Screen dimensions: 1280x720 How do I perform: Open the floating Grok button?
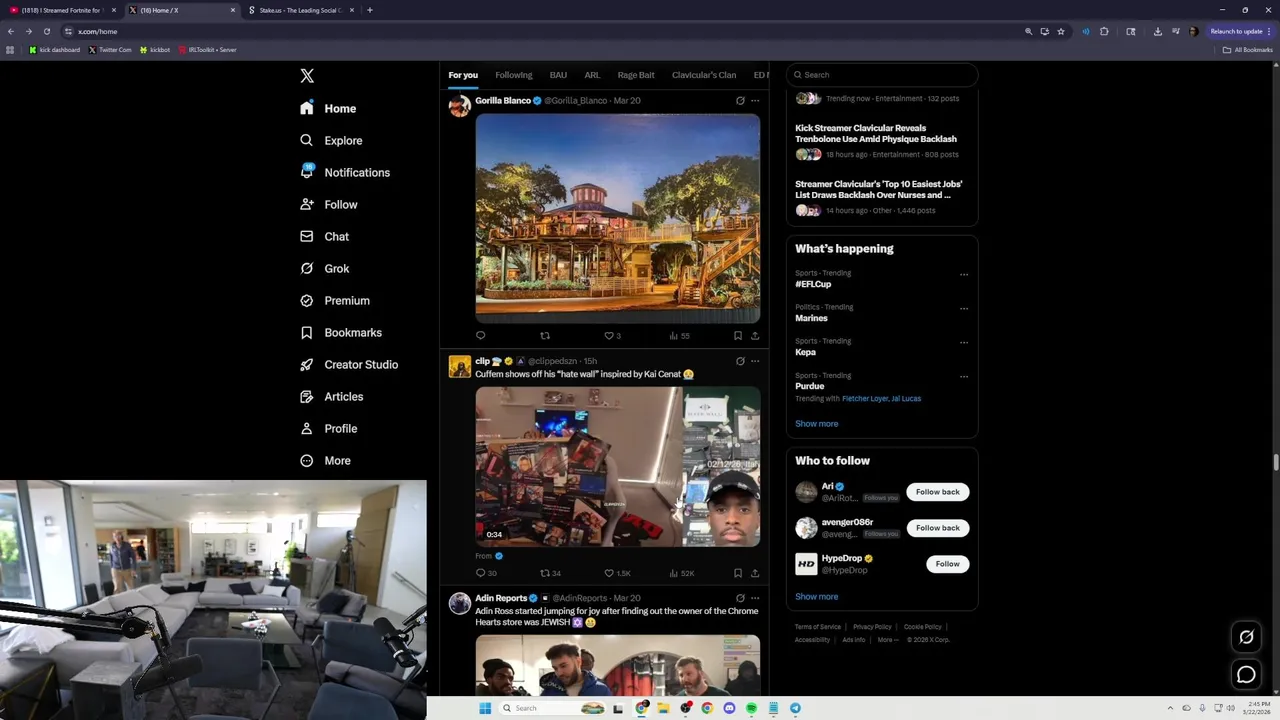point(1246,637)
